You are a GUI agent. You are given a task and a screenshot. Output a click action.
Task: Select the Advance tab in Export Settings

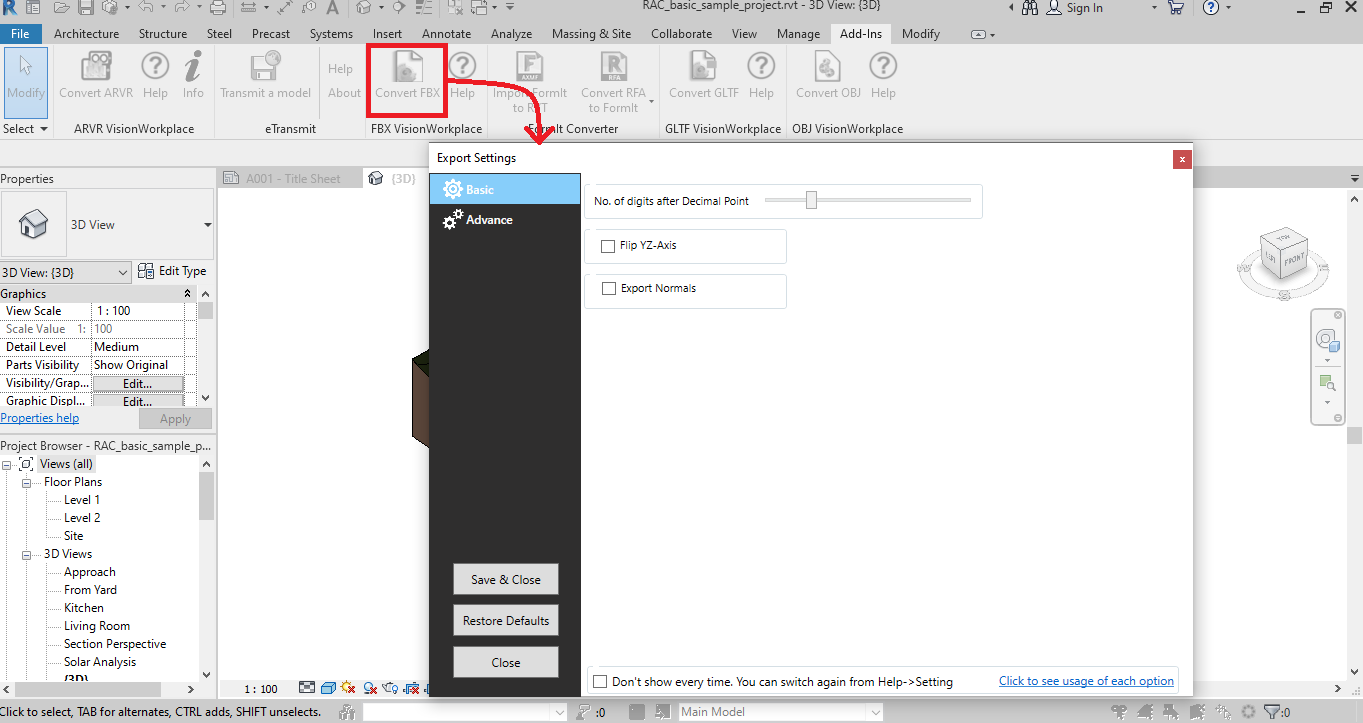click(505, 220)
